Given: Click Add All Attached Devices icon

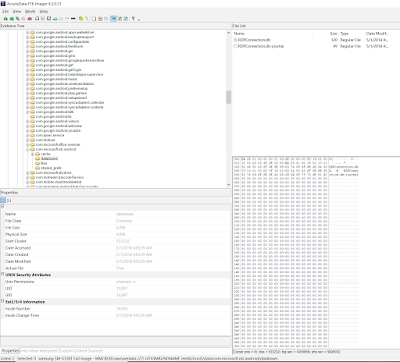Looking at the screenshot, I should [12, 19].
